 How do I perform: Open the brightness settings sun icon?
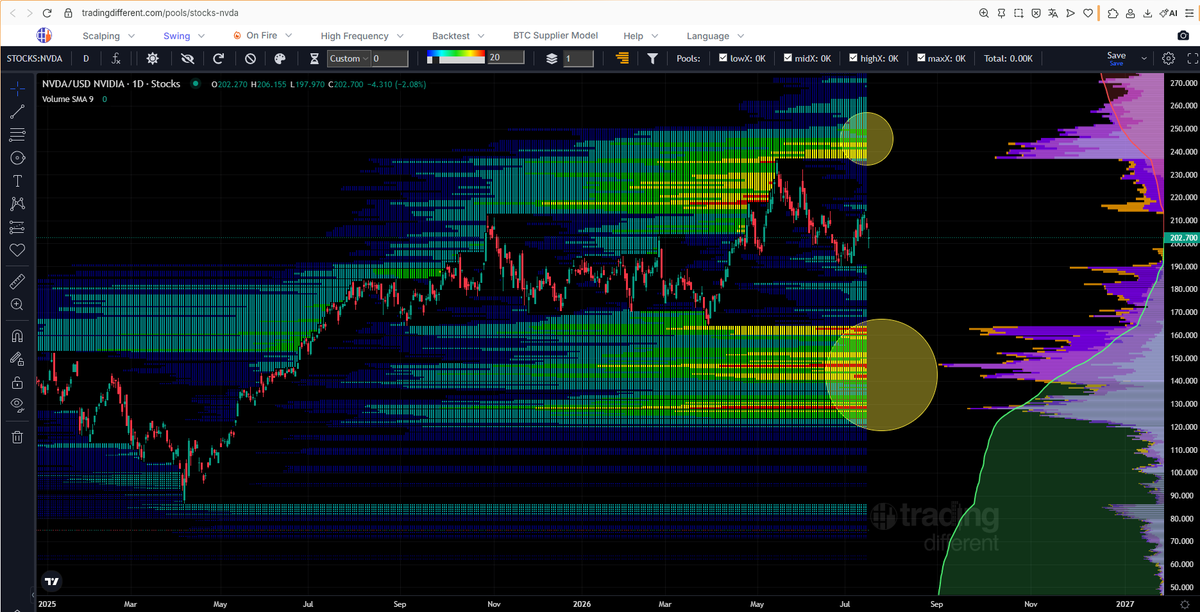153,59
